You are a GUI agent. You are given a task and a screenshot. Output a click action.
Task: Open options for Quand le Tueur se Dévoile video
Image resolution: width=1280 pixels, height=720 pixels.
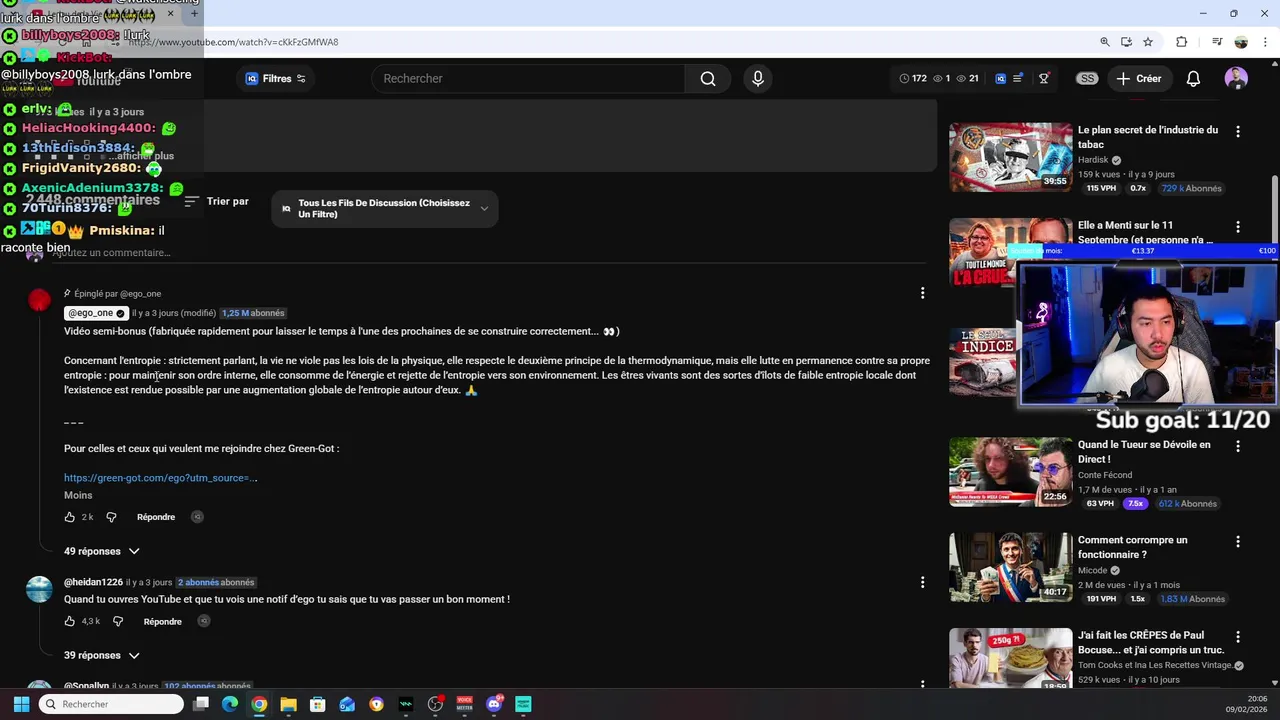pos(1238,446)
